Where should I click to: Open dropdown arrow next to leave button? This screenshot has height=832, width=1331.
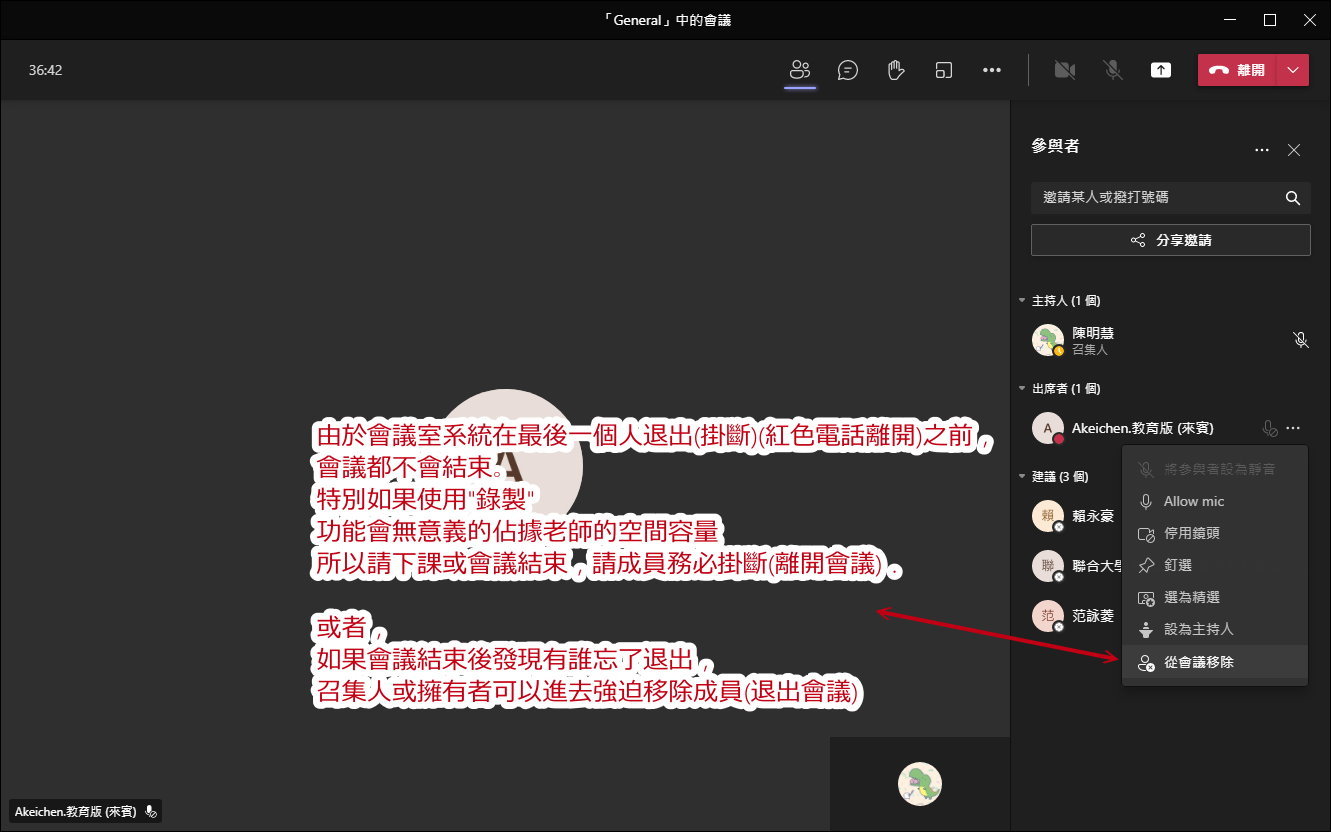point(1293,70)
